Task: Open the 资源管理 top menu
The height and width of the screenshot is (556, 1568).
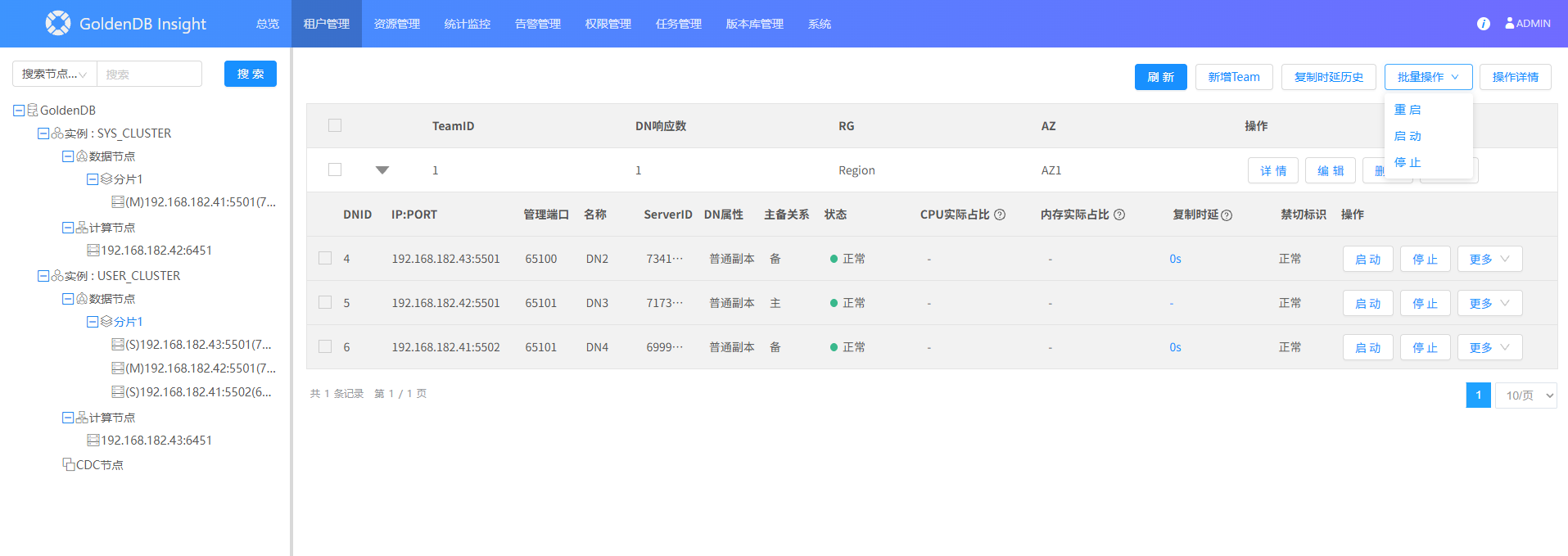Action: click(x=397, y=24)
